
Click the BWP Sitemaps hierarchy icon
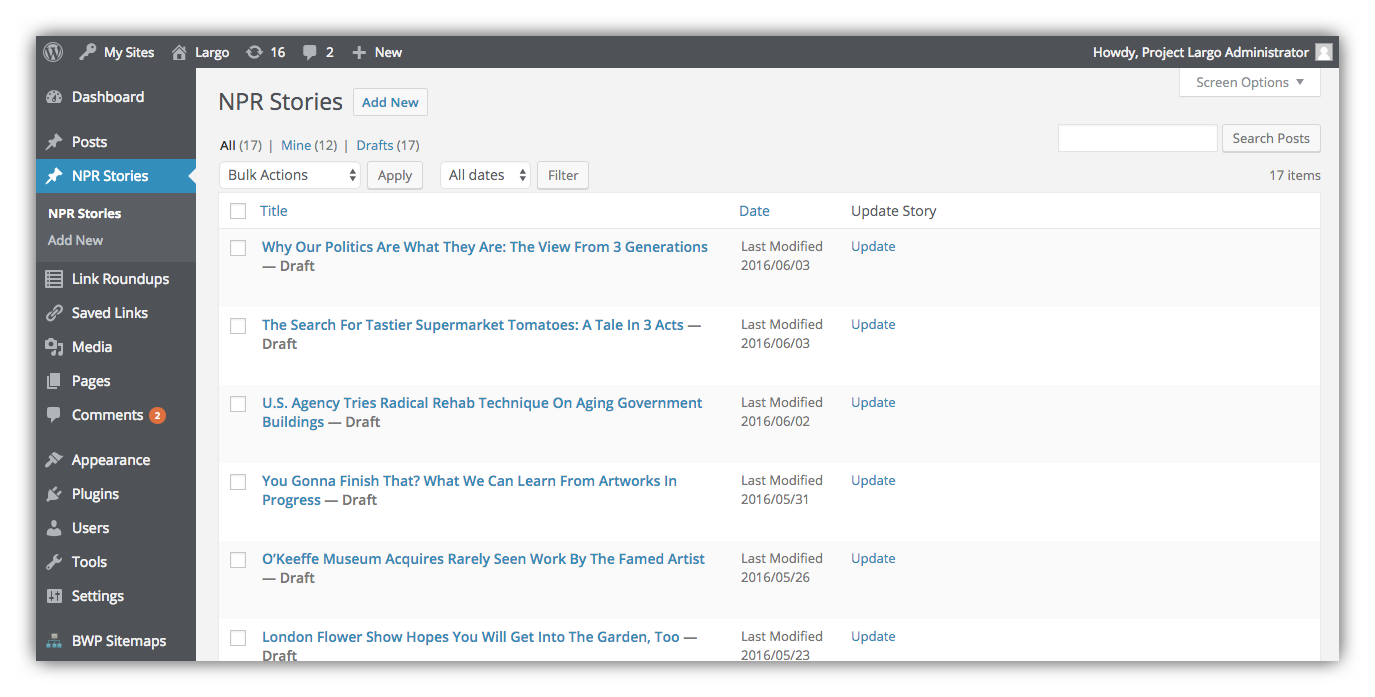54,641
